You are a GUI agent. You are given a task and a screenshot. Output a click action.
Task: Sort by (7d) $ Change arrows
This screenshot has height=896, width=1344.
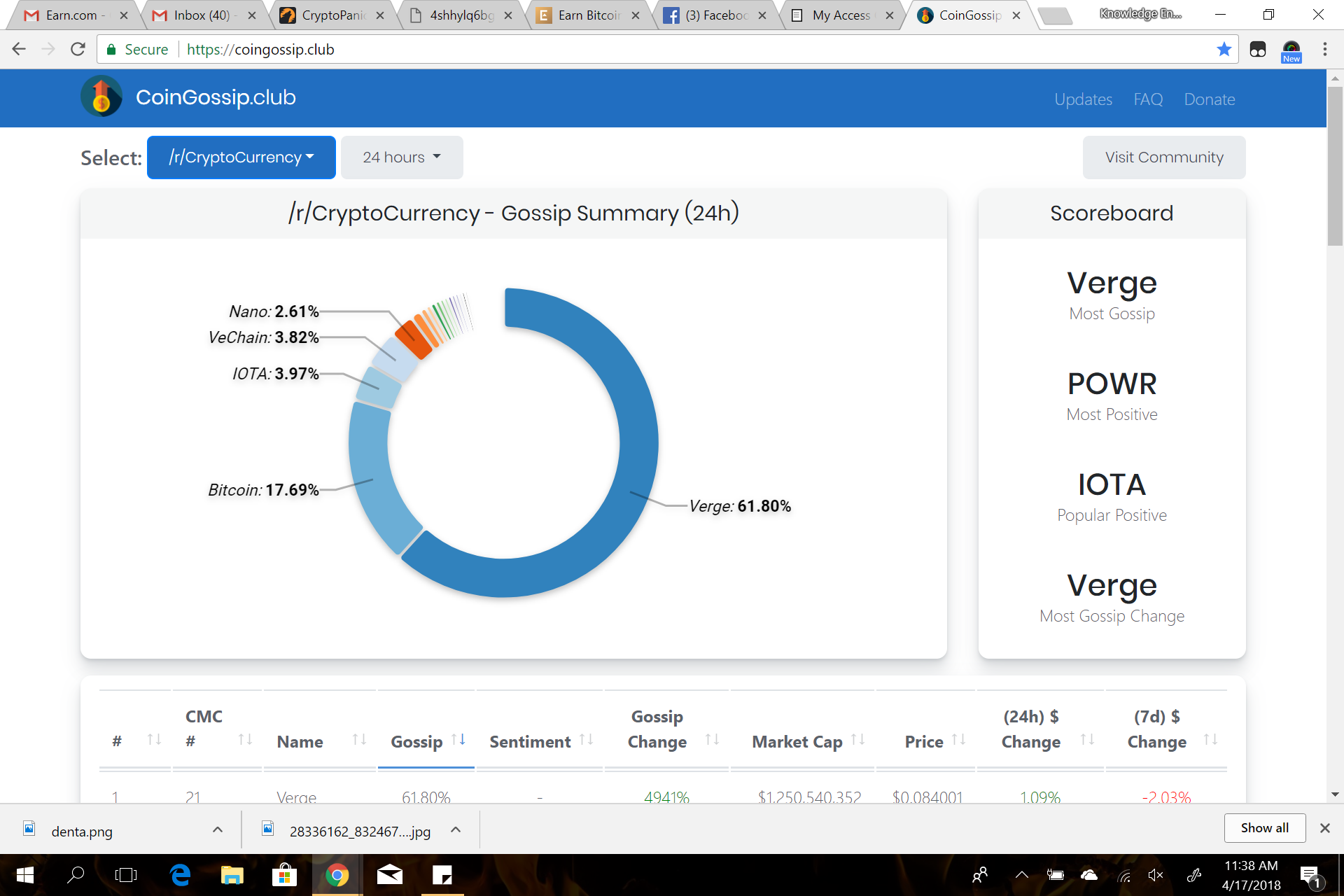click(x=1210, y=740)
